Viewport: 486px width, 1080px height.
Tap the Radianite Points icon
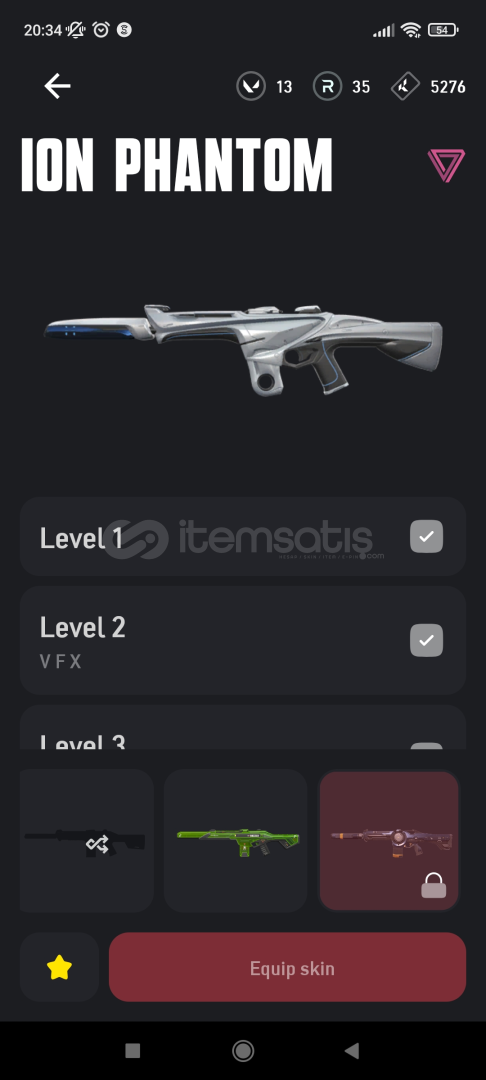328,87
